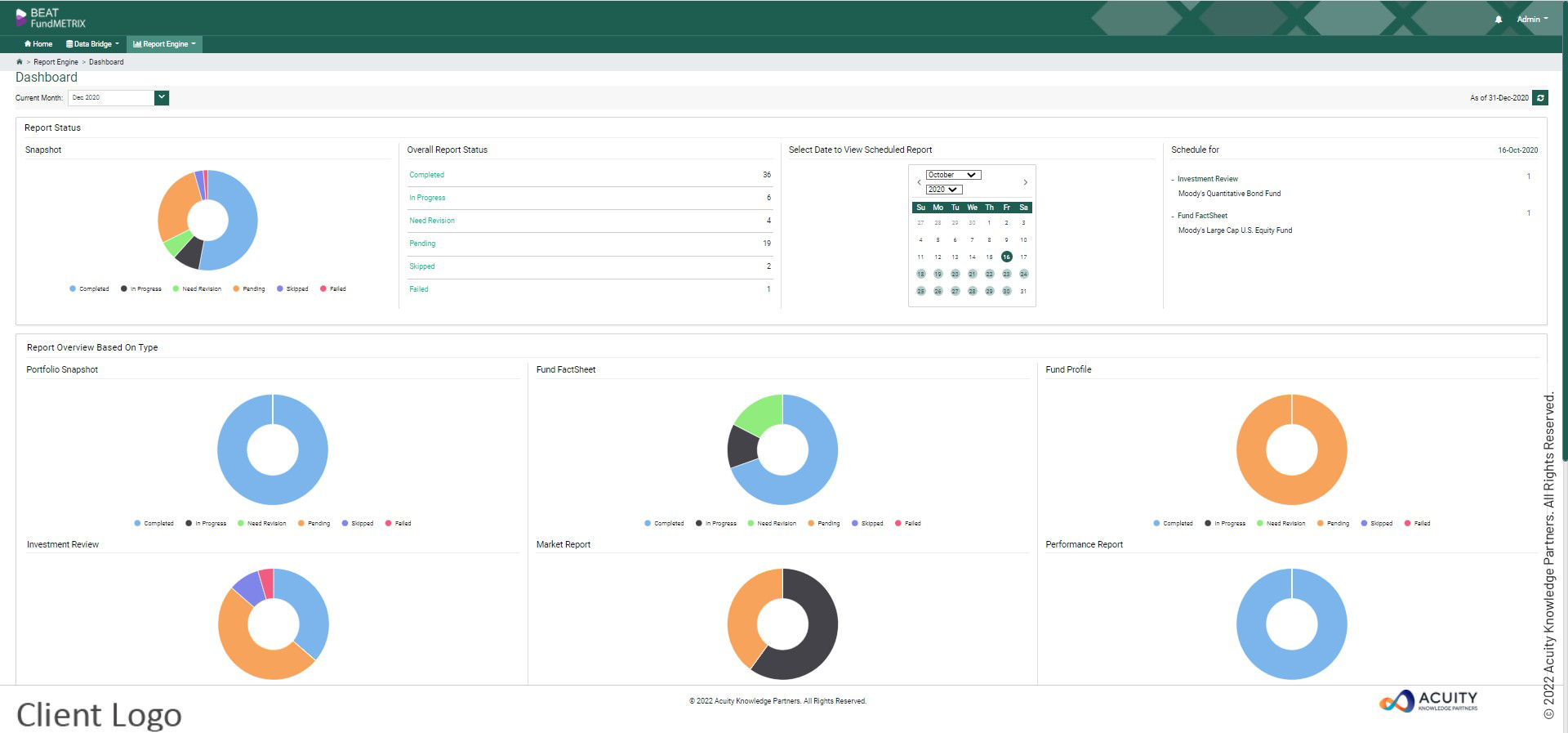Select October 12 in the calendar
Screen dimensions: 1568x733
(x=938, y=257)
